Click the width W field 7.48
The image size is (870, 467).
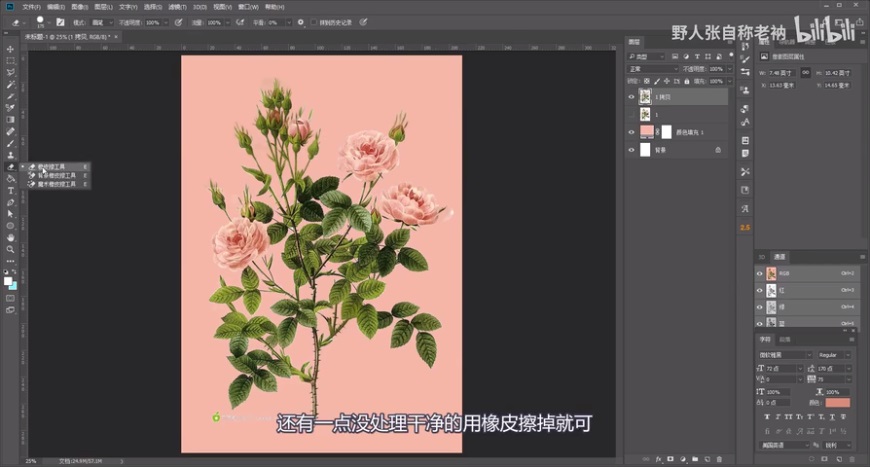[781, 73]
